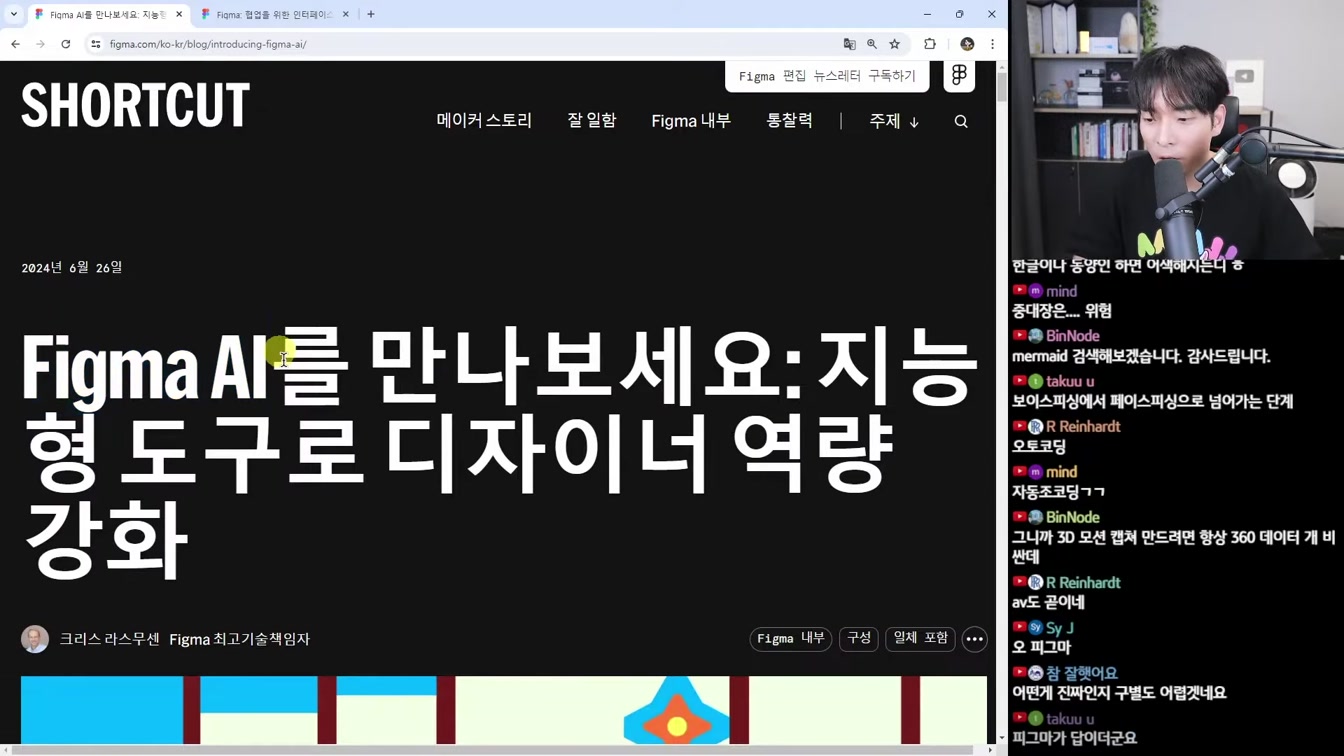Open the 잘 일함 nav item
This screenshot has height=756, width=1344.
point(592,121)
